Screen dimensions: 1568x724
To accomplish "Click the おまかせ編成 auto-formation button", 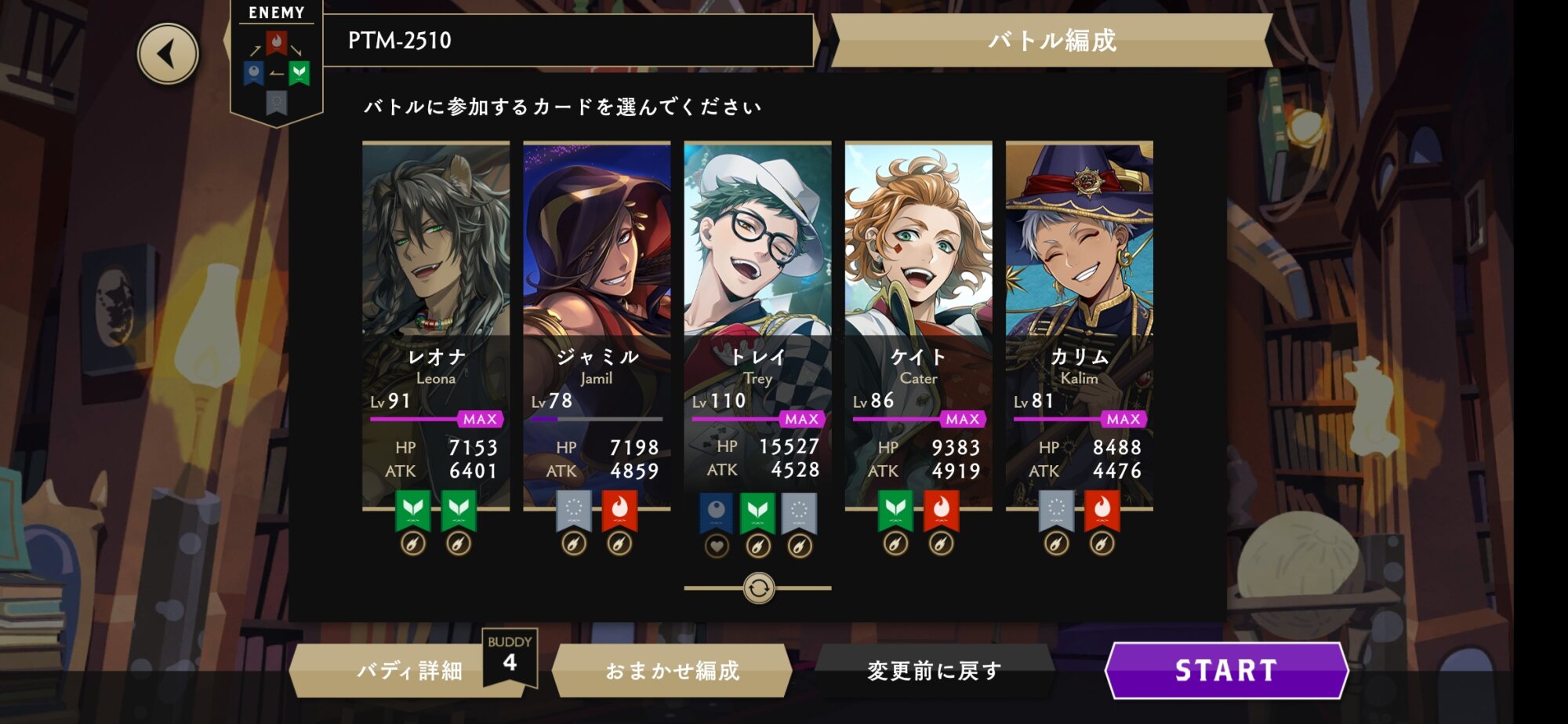I will coord(673,671).
